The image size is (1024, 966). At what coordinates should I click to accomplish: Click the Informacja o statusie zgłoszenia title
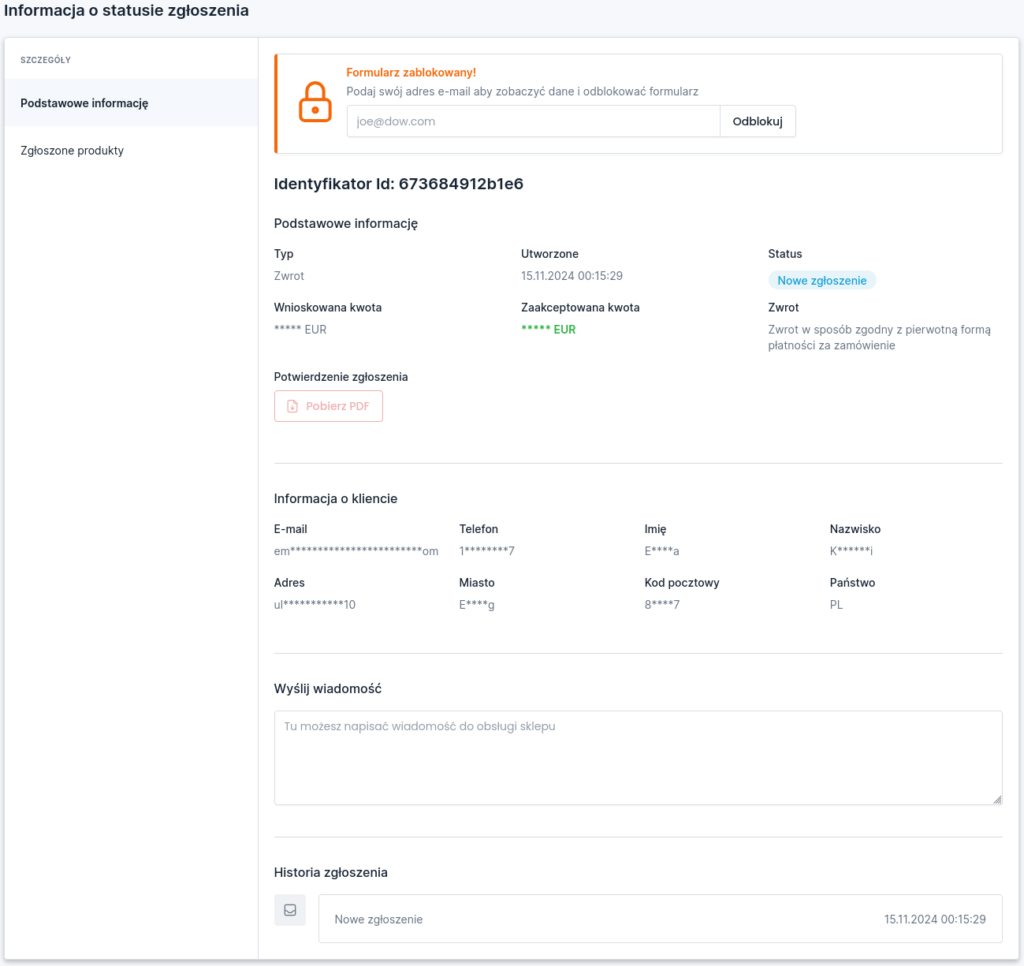(126, 11)
